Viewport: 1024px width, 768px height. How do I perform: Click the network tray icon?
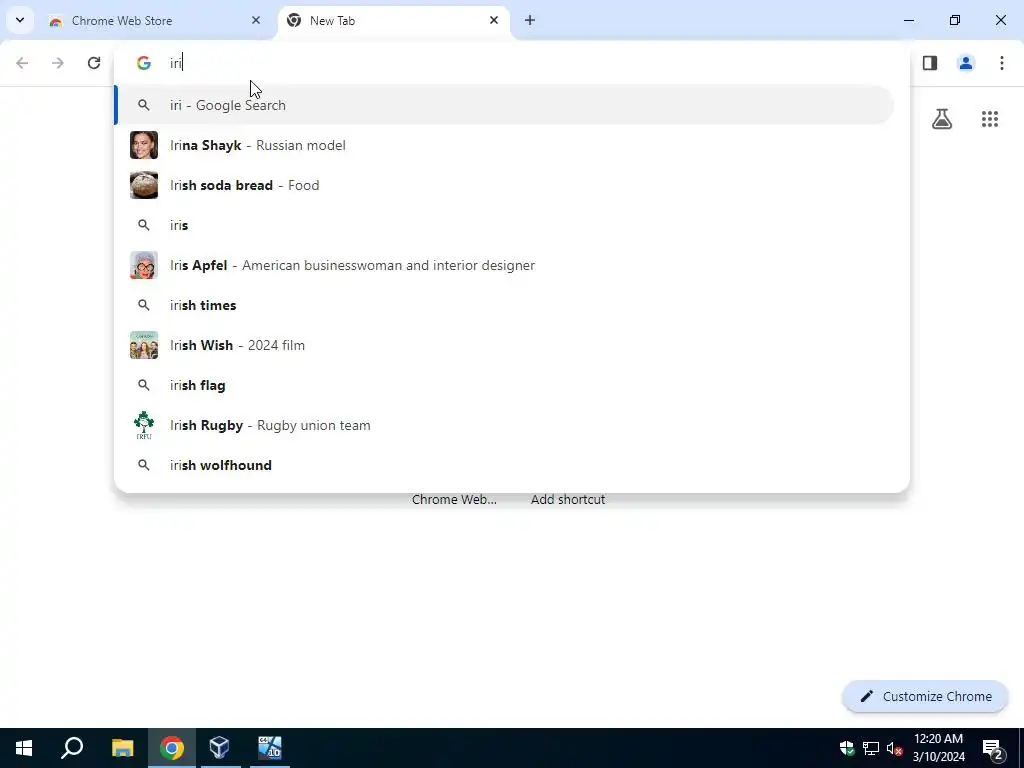pyautogui.click(x=871, y=748)
